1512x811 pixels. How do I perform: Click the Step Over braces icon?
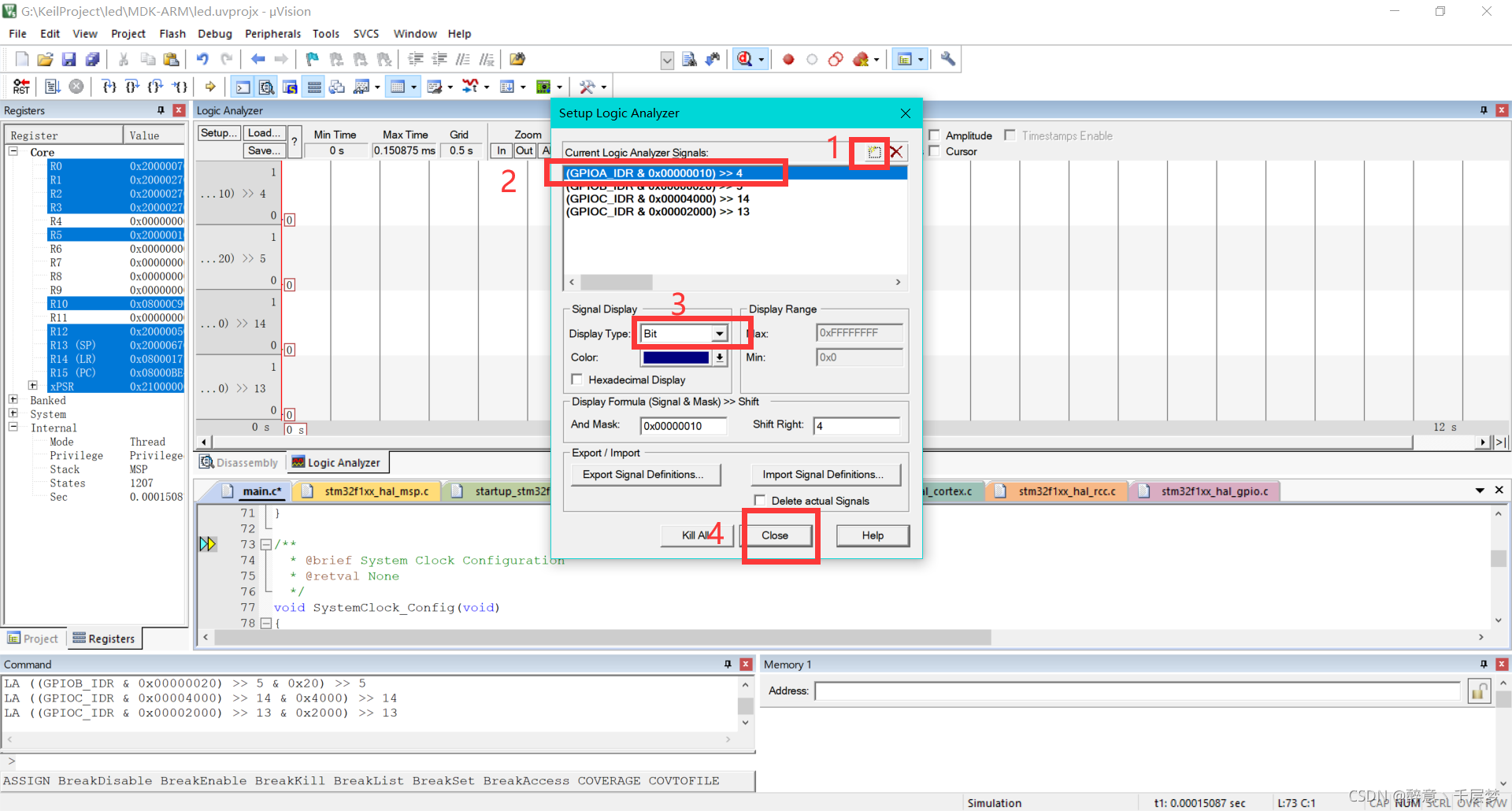coord(132,87)
